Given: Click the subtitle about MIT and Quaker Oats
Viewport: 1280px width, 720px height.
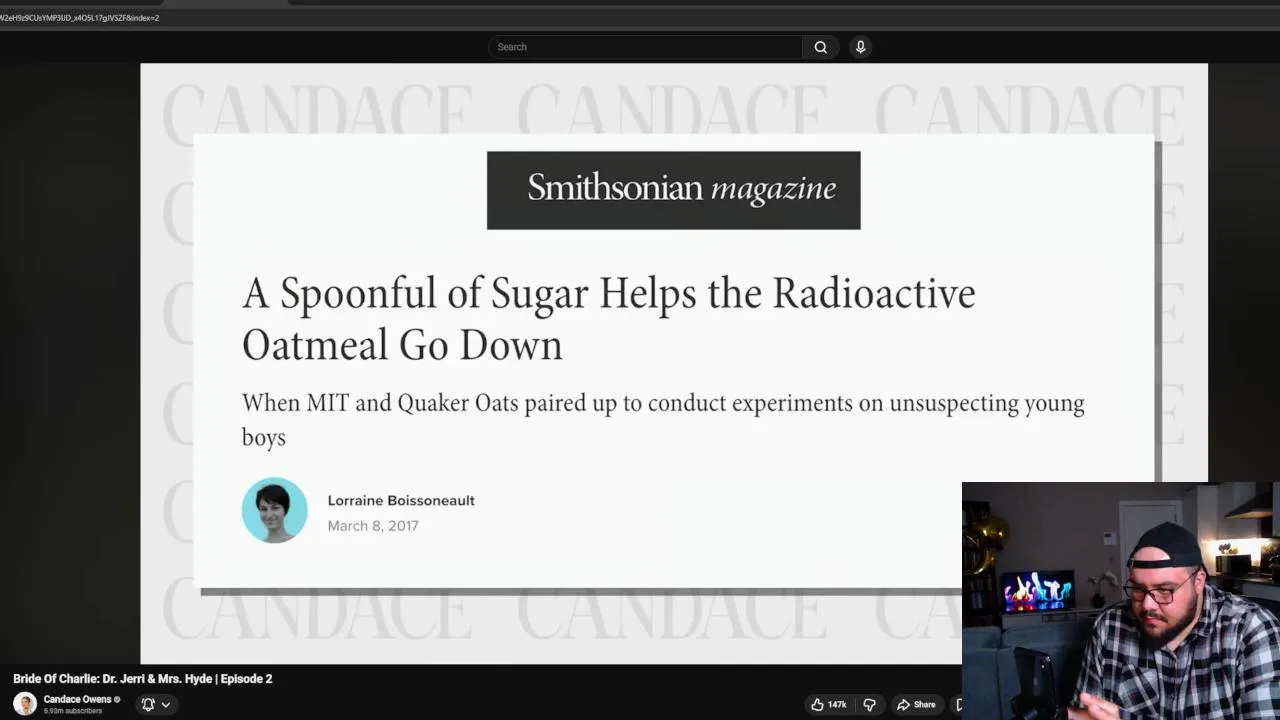Looking at the screenshot, I should 663,419.
